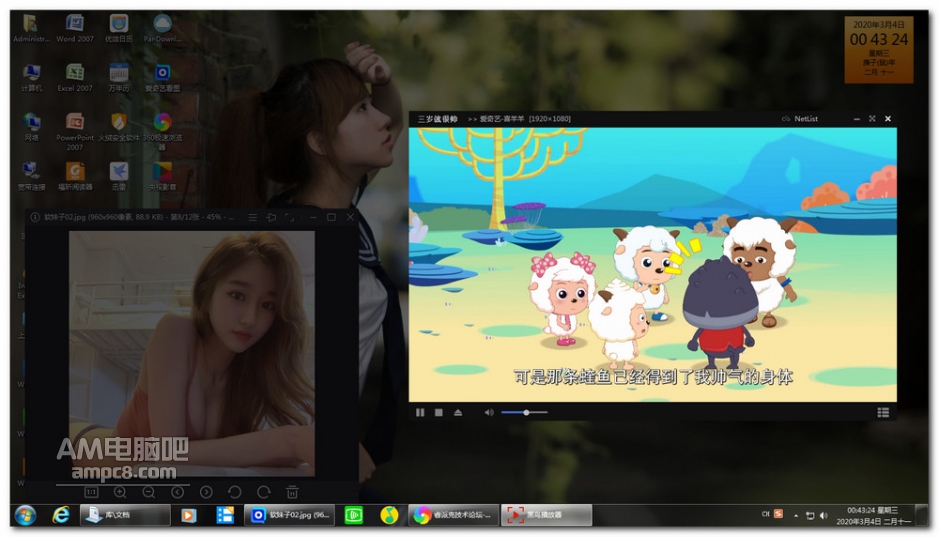
Task: Open 央视影音 desktop shortcut
Action: (x=162, y=175)
